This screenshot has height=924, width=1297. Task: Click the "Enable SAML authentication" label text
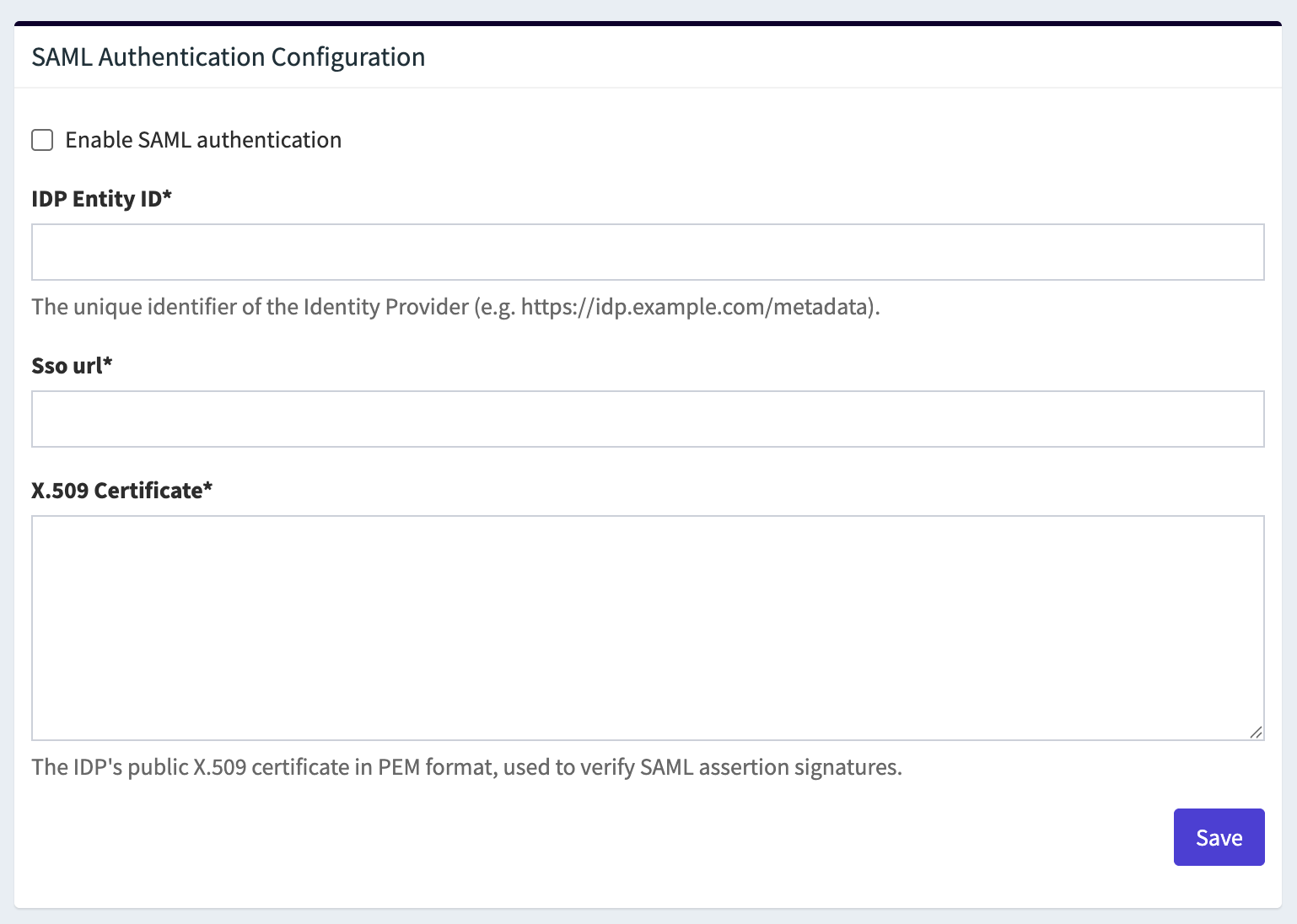203,140
